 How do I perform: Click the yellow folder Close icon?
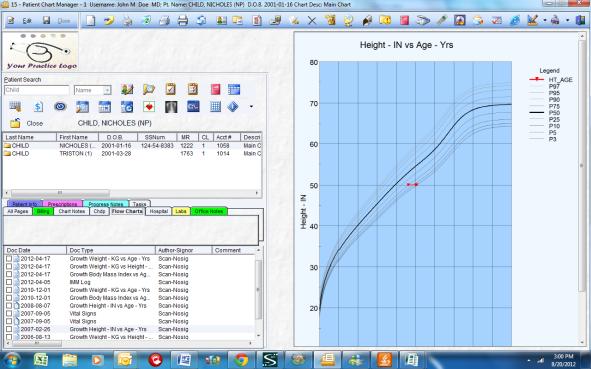(15, 123)
